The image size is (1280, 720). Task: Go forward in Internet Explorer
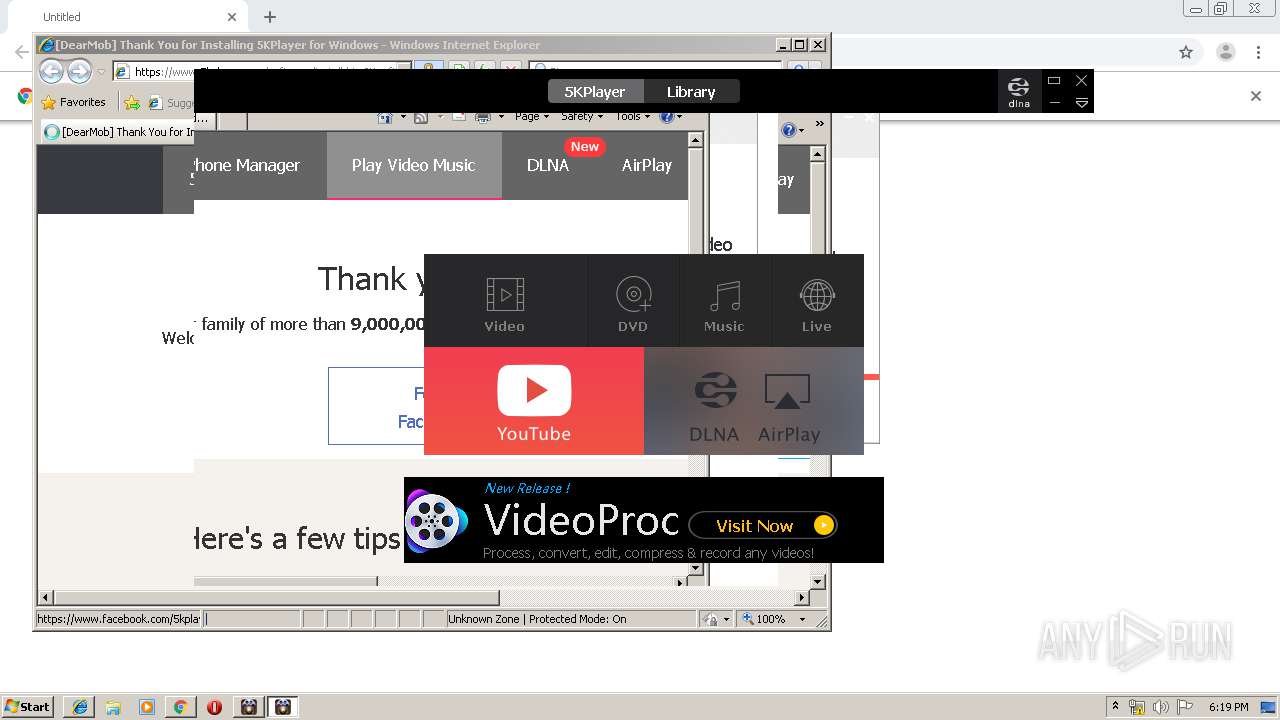80,71
